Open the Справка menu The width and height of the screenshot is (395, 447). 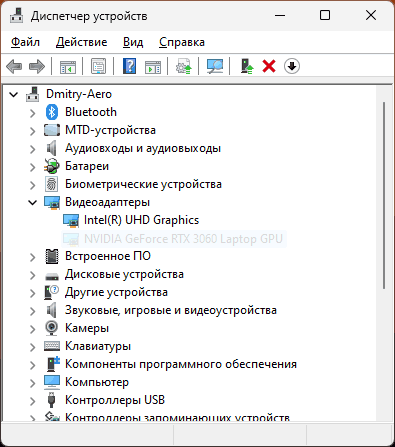(182, 42)
